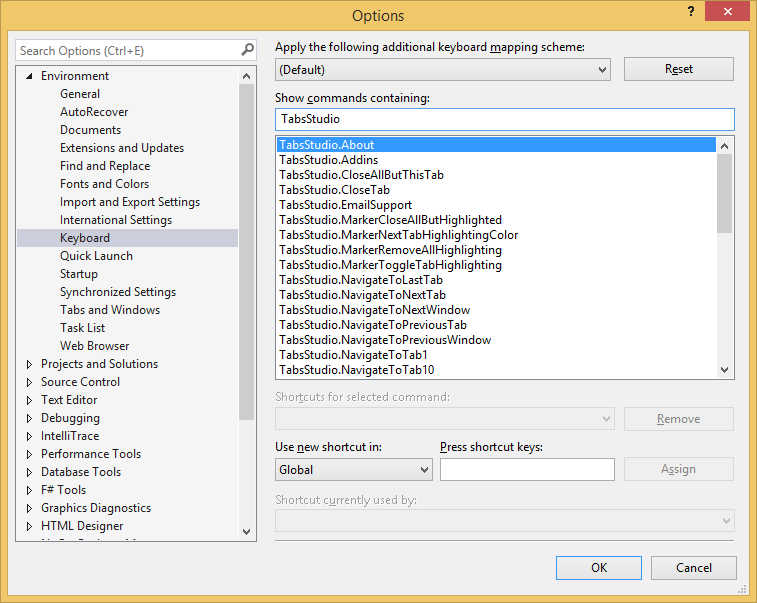Collapse the Environment tree node

coord(29,76)
